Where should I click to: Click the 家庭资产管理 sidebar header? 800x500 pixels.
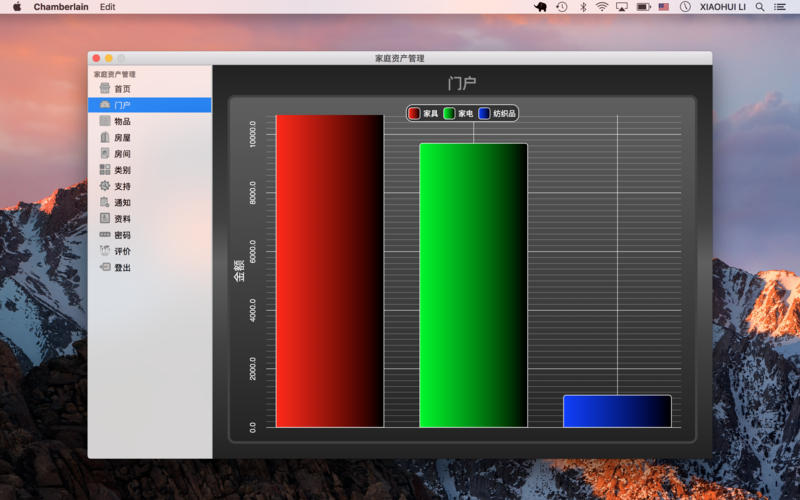[x=115, y=74]
